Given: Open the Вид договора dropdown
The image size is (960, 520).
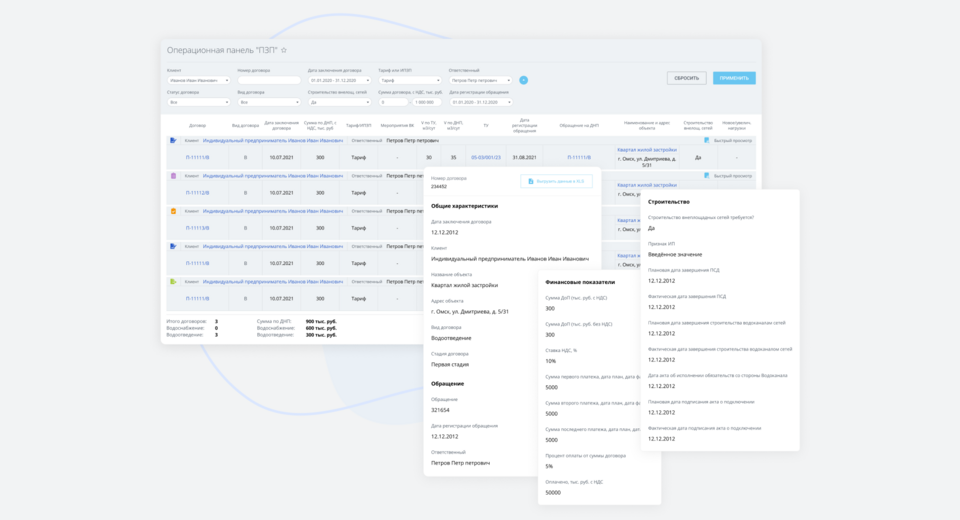Looking at the screenshot, I should (268, 102).
